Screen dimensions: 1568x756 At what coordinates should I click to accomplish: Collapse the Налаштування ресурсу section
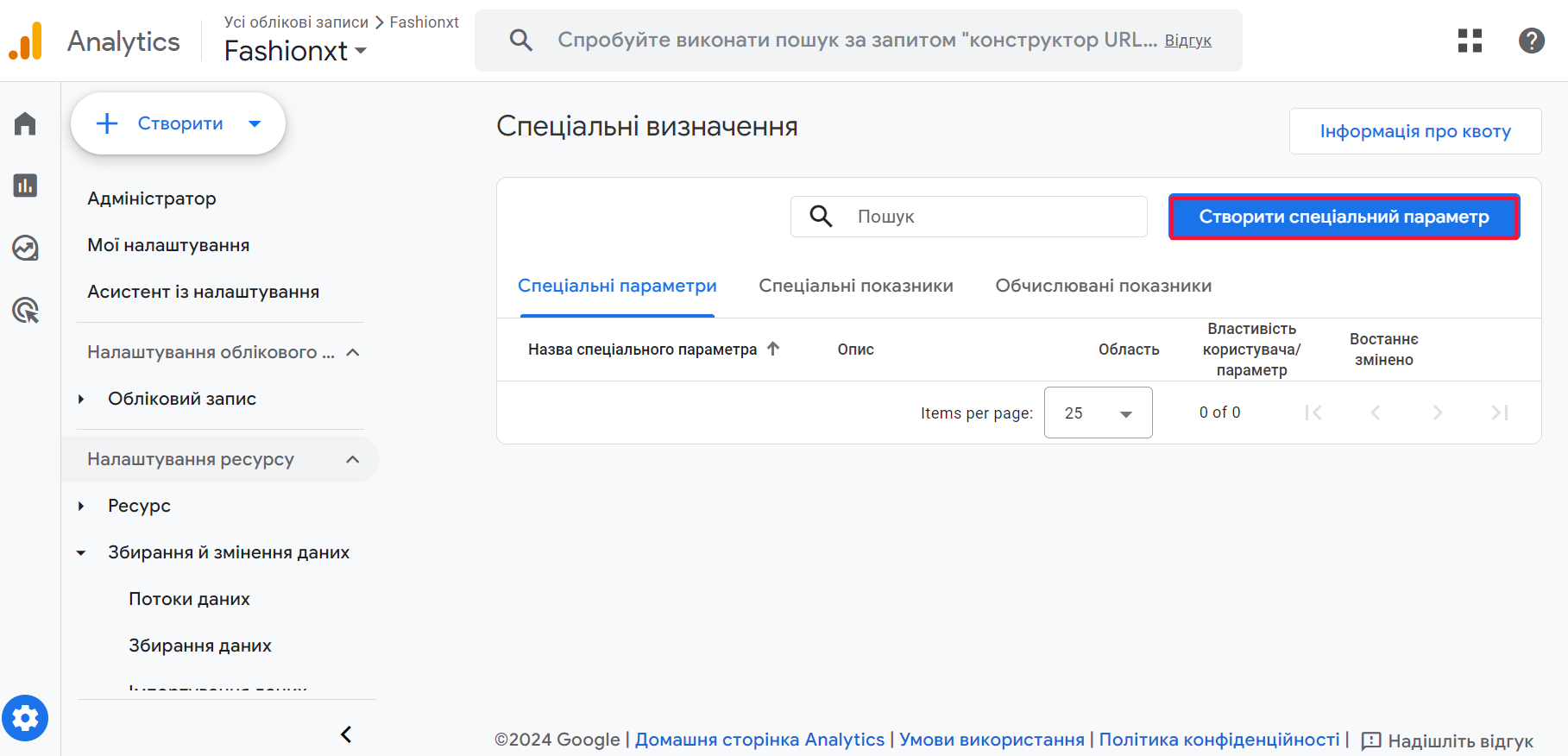(x=353, y=459)
